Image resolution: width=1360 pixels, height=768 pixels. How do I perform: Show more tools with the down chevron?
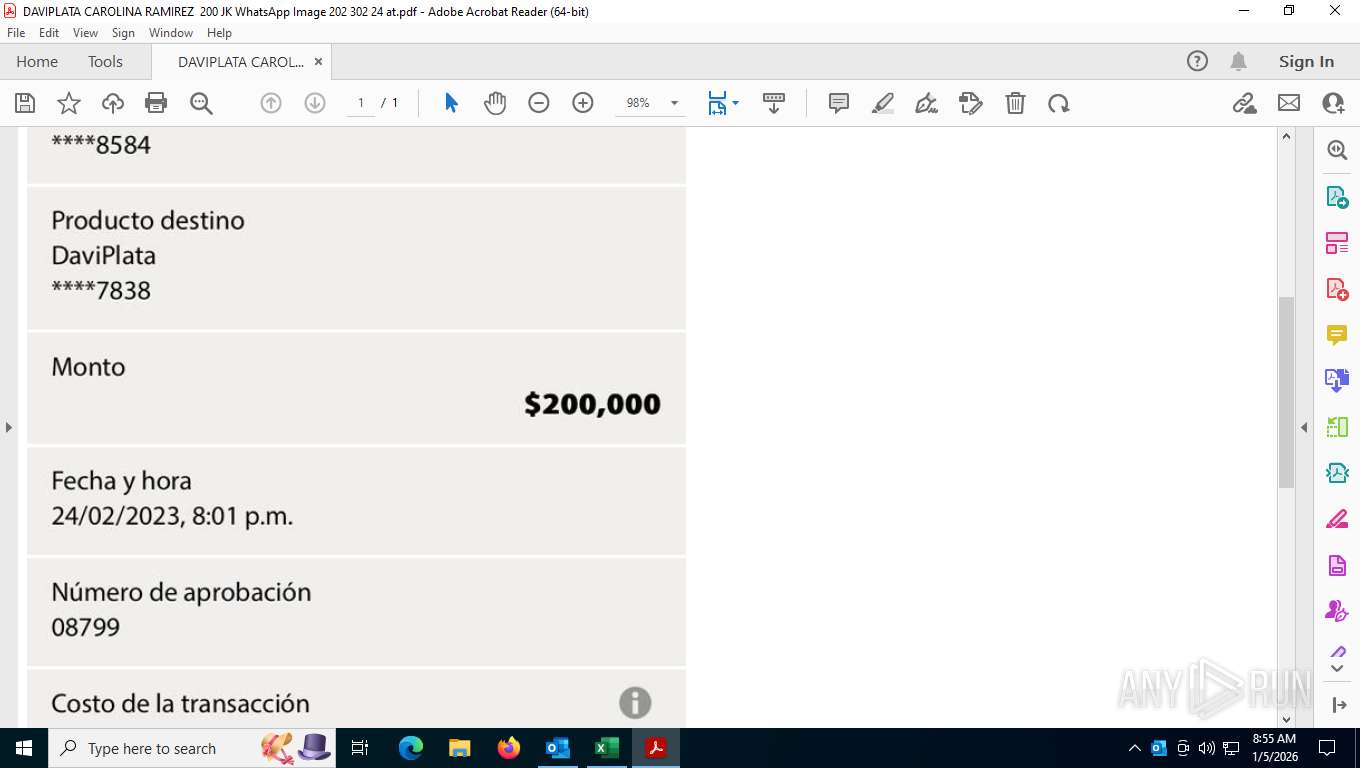(1337, 668)
